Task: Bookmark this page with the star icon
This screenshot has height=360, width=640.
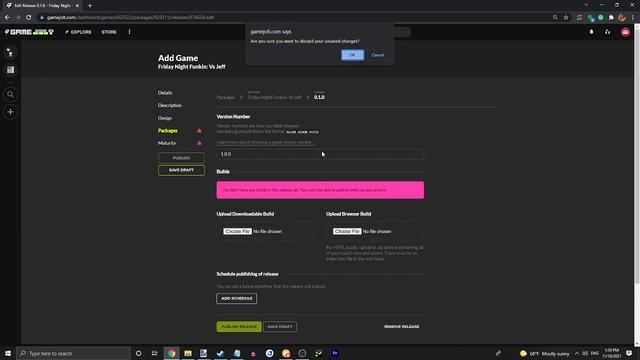Action: pos(566,18)
